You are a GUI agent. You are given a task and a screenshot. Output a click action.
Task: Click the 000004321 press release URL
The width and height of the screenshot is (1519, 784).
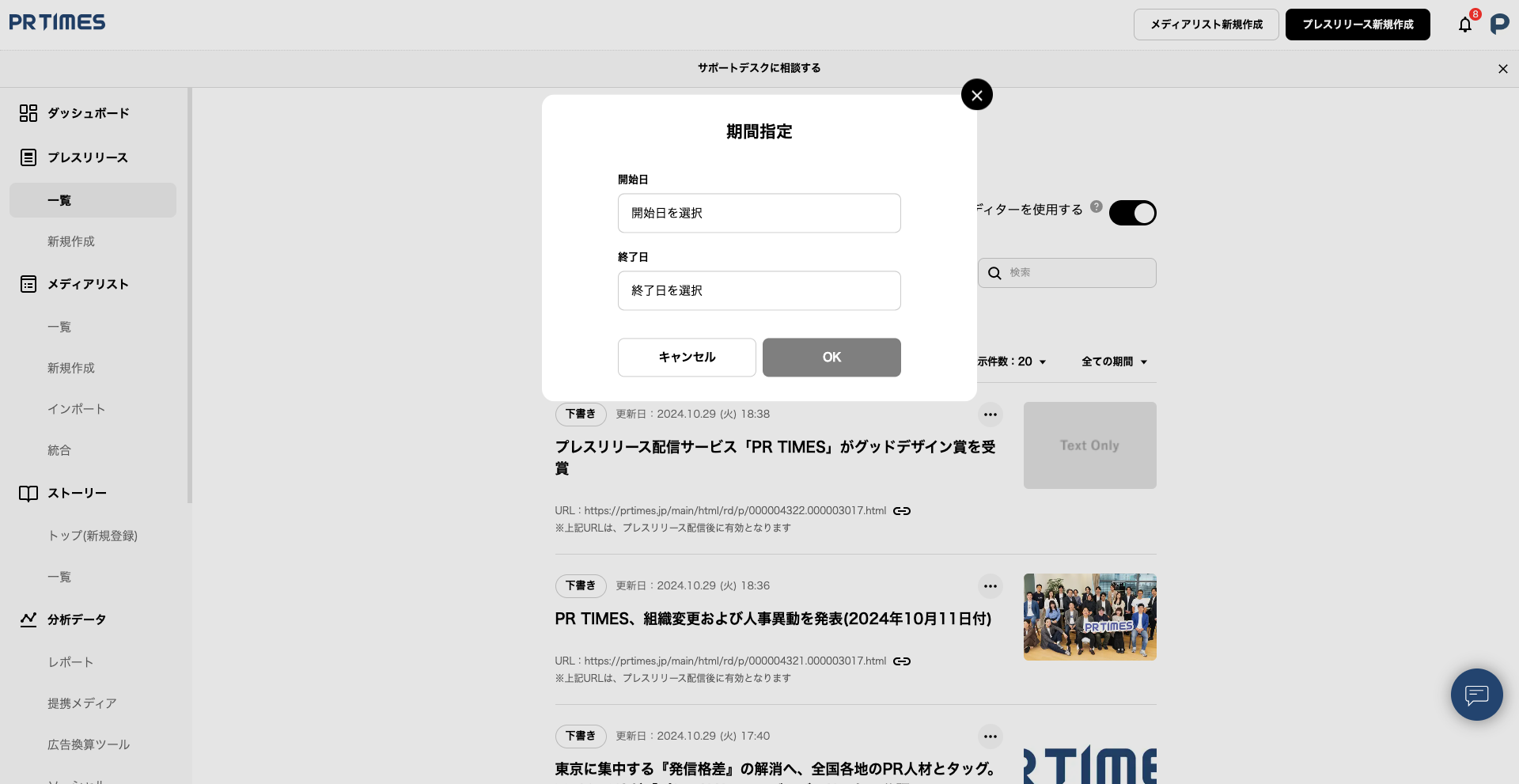(735, 661)
